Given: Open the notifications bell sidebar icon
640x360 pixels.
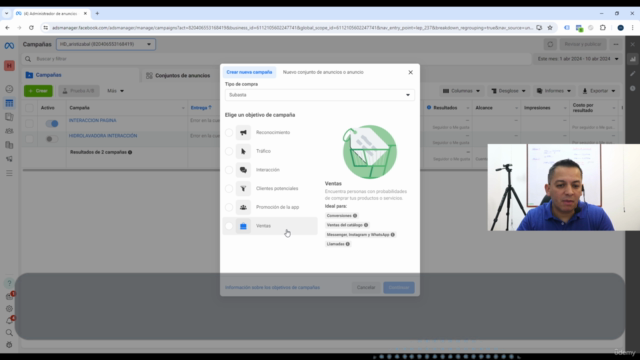Looking at the screenshot, I should point(9,321).
